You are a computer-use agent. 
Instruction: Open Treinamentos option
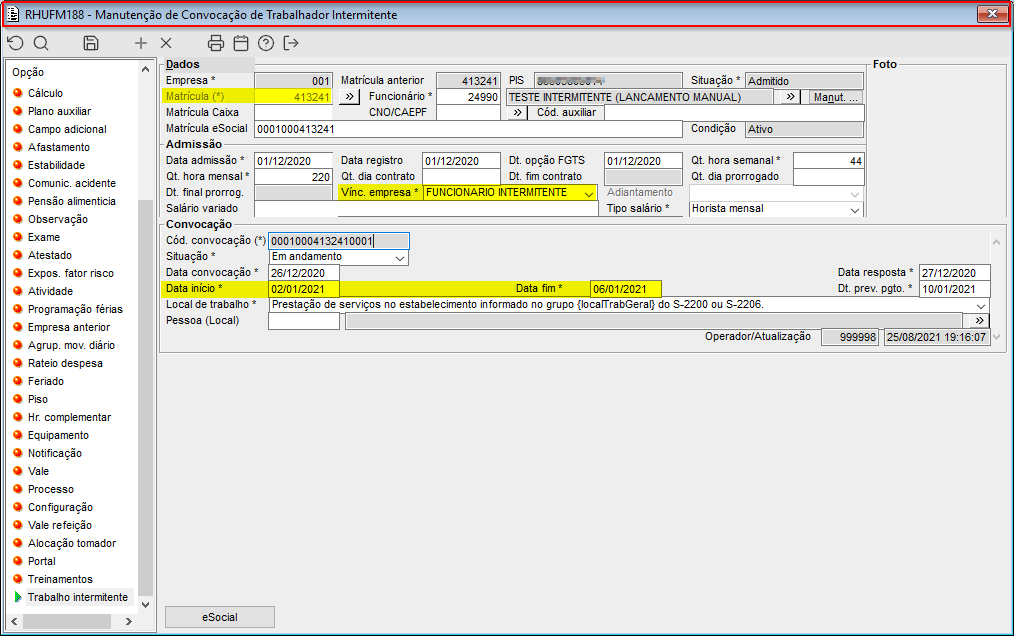(60, 579)
